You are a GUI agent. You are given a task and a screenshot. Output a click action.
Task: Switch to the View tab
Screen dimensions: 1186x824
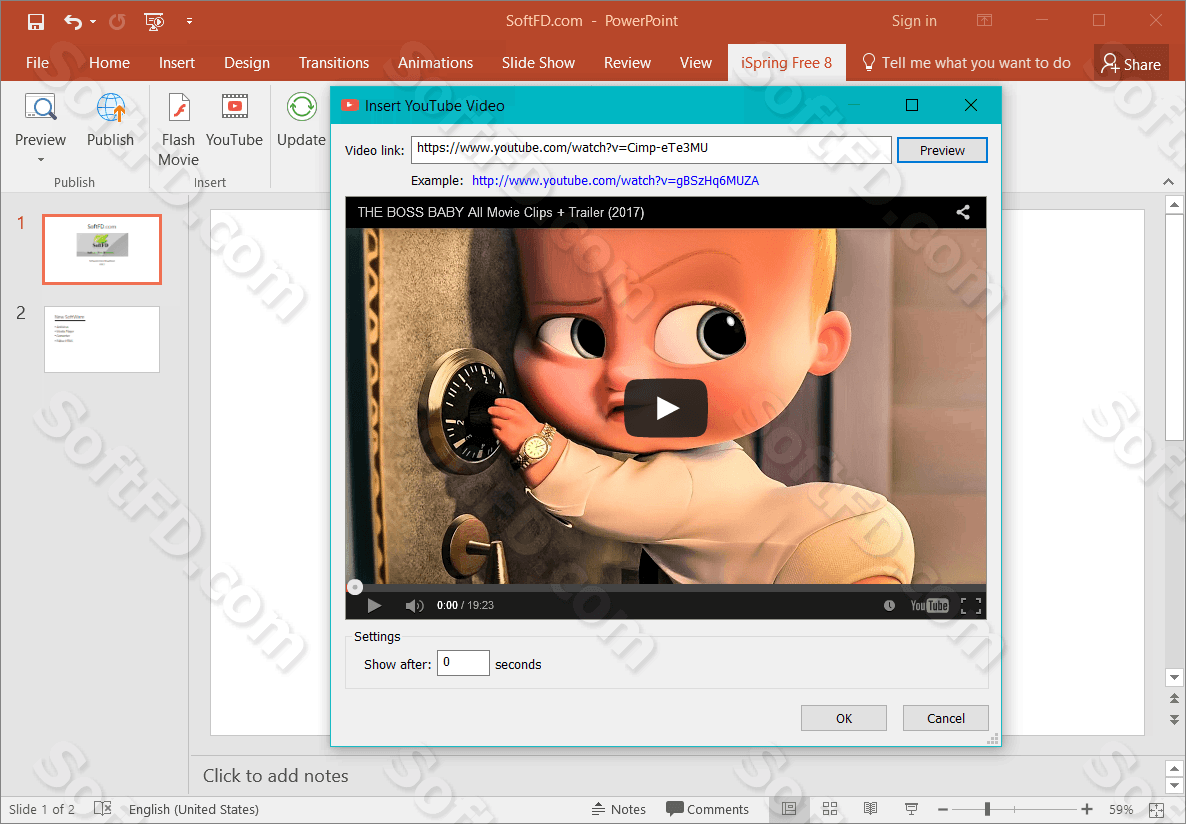pyautogui.click(x=695, y=63)
